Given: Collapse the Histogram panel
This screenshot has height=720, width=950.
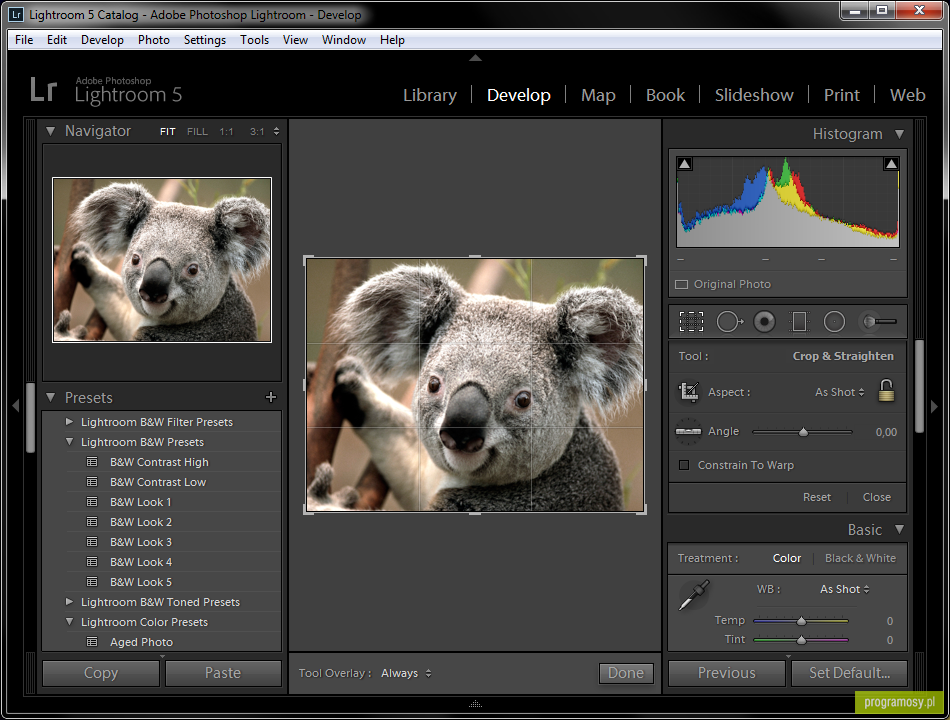Looking at the screenshot, I should click(900, 134).
